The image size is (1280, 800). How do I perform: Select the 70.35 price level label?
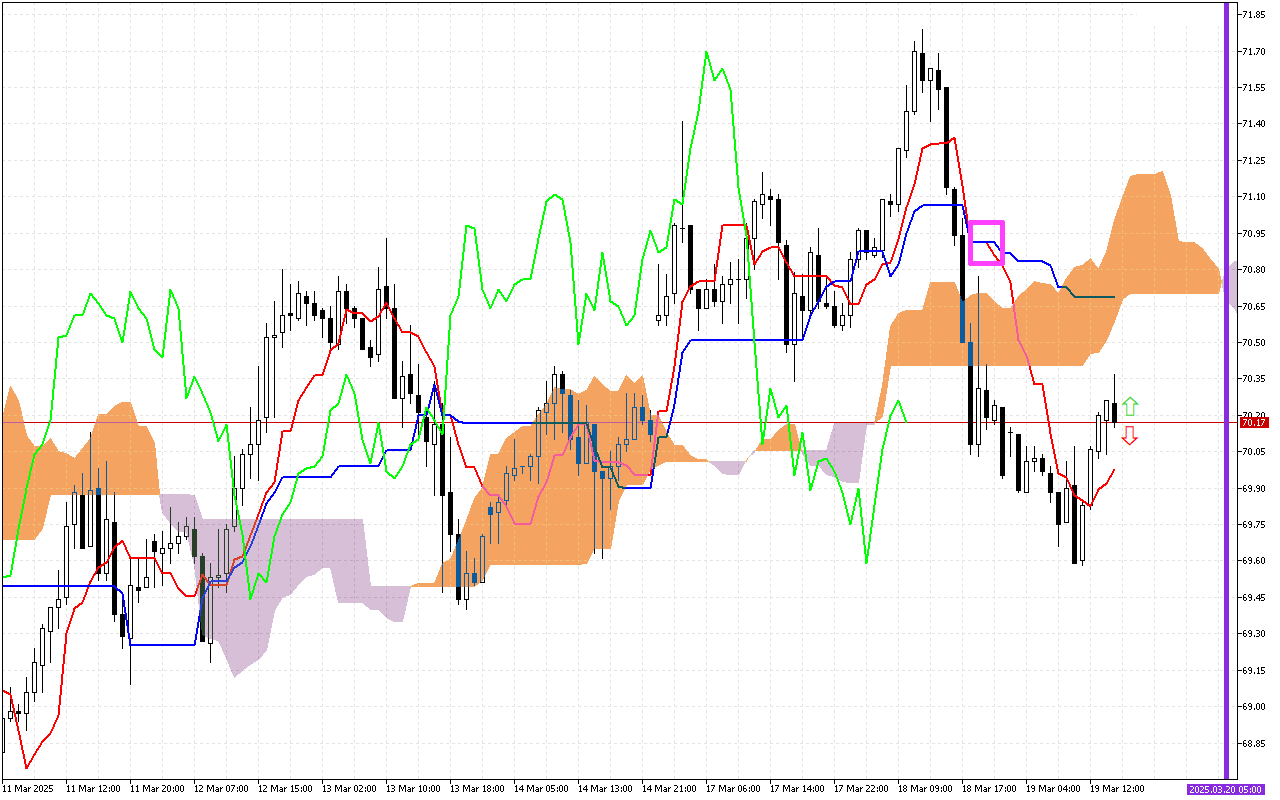tap(1253, 379)
